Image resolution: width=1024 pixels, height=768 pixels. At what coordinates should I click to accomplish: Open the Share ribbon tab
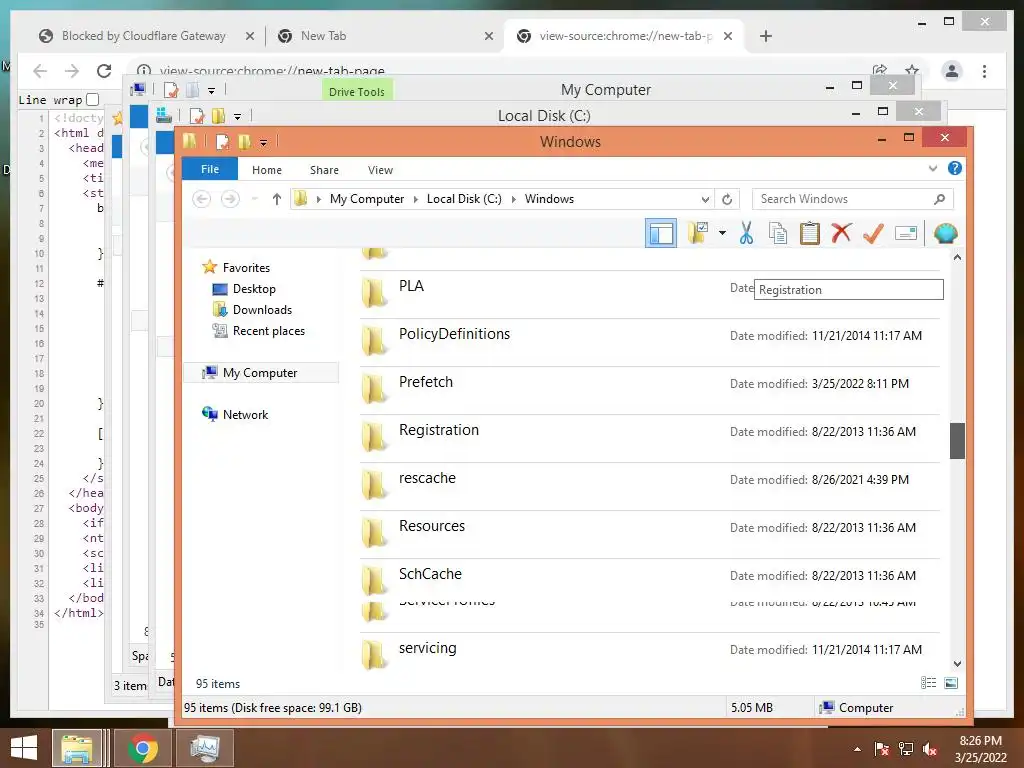click(x=324, y=170)
